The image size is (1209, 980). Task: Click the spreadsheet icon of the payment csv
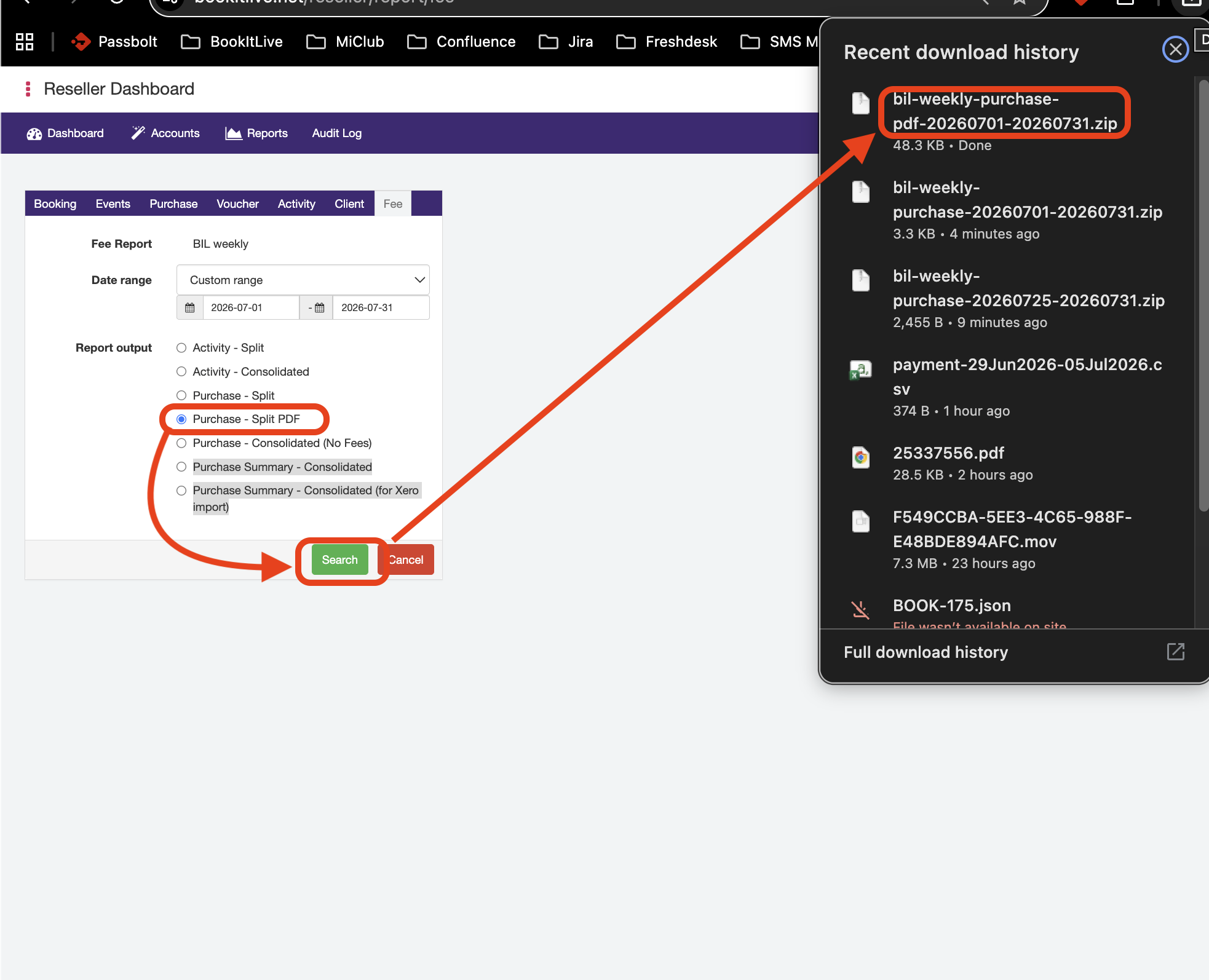861,370
